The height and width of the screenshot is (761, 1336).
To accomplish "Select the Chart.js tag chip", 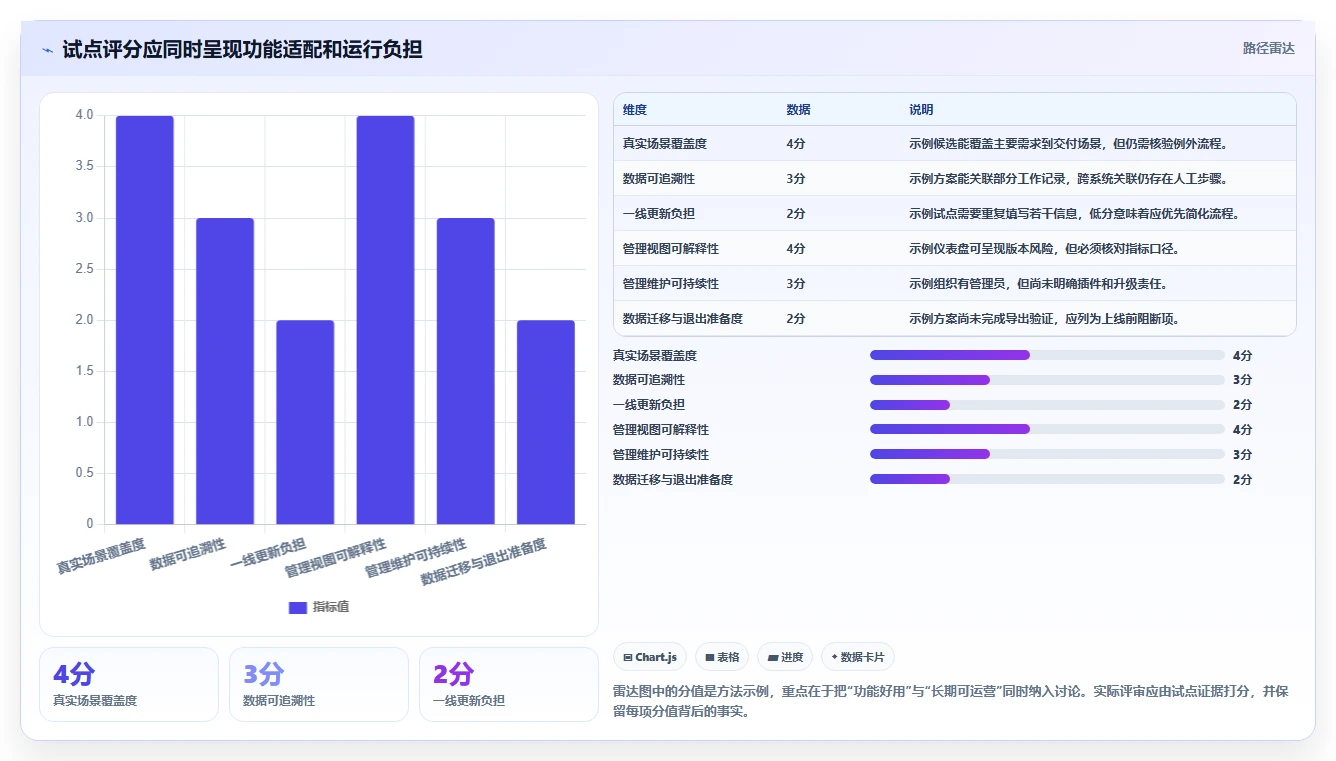I will pos(650,657).
